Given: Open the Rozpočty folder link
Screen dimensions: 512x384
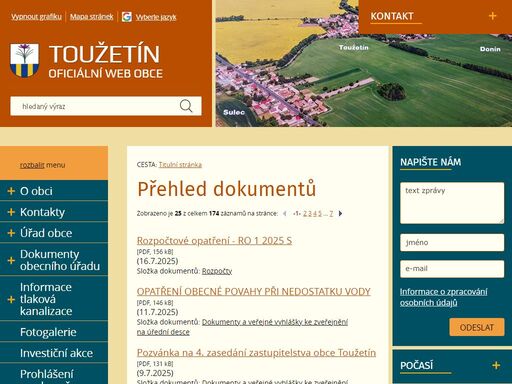Looking at the screenshot, I should (217, 271).
